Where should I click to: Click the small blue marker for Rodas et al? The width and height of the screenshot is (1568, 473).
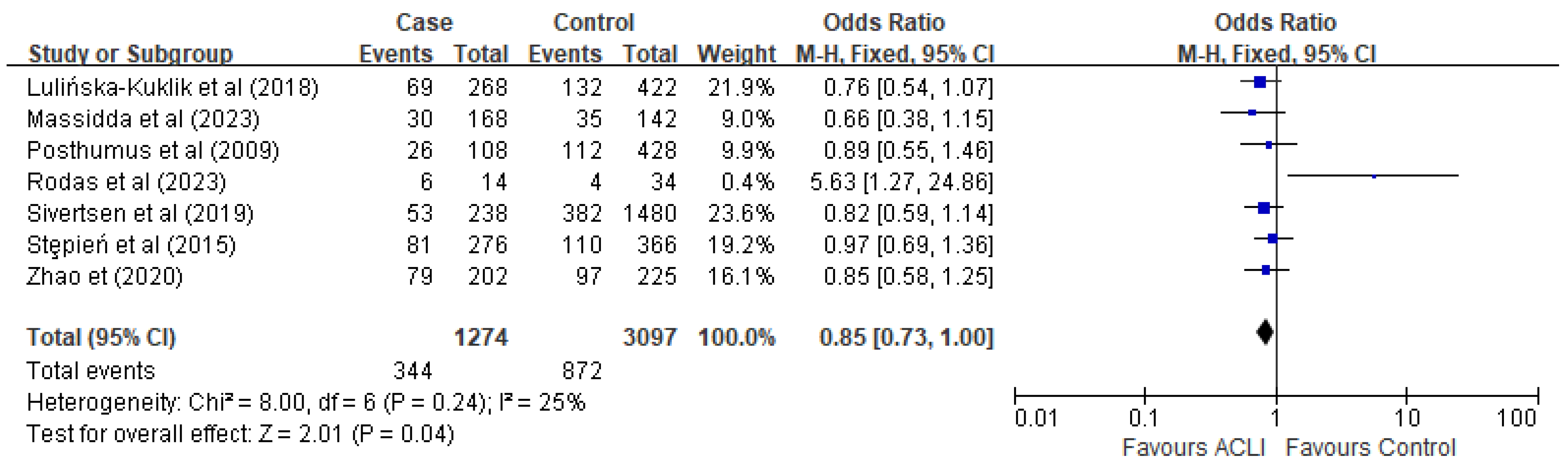pyautogui.click(x=1374, y=177)
